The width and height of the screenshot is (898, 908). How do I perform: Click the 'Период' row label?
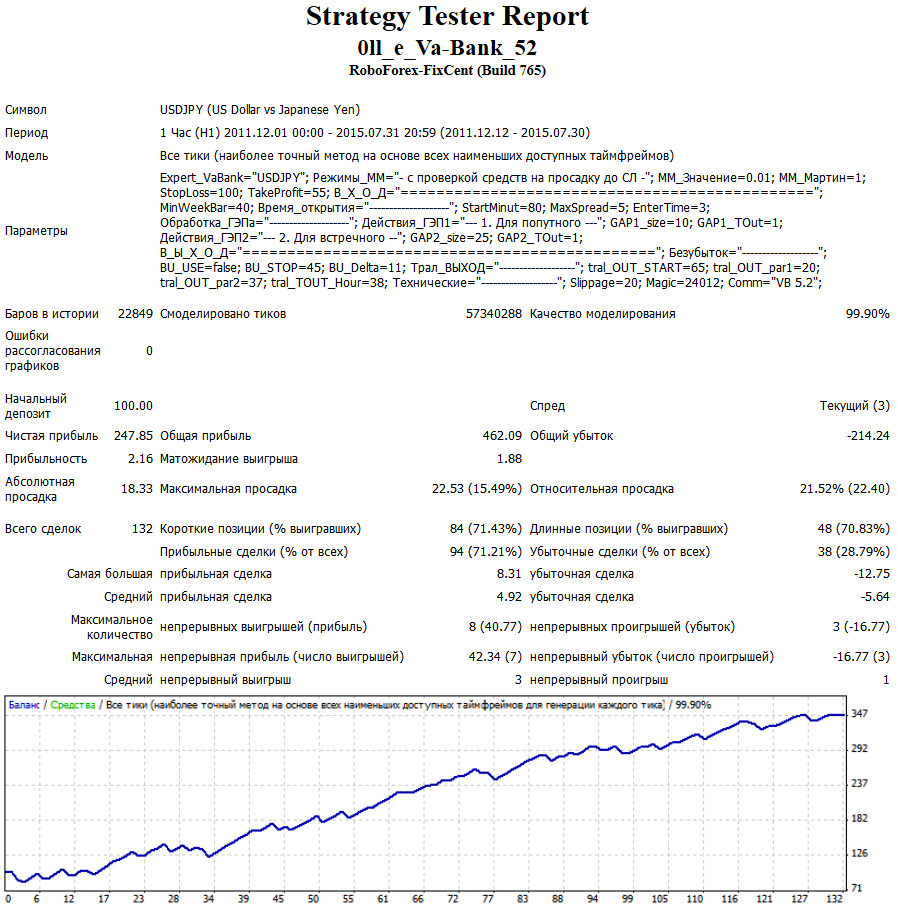[27, 133]
